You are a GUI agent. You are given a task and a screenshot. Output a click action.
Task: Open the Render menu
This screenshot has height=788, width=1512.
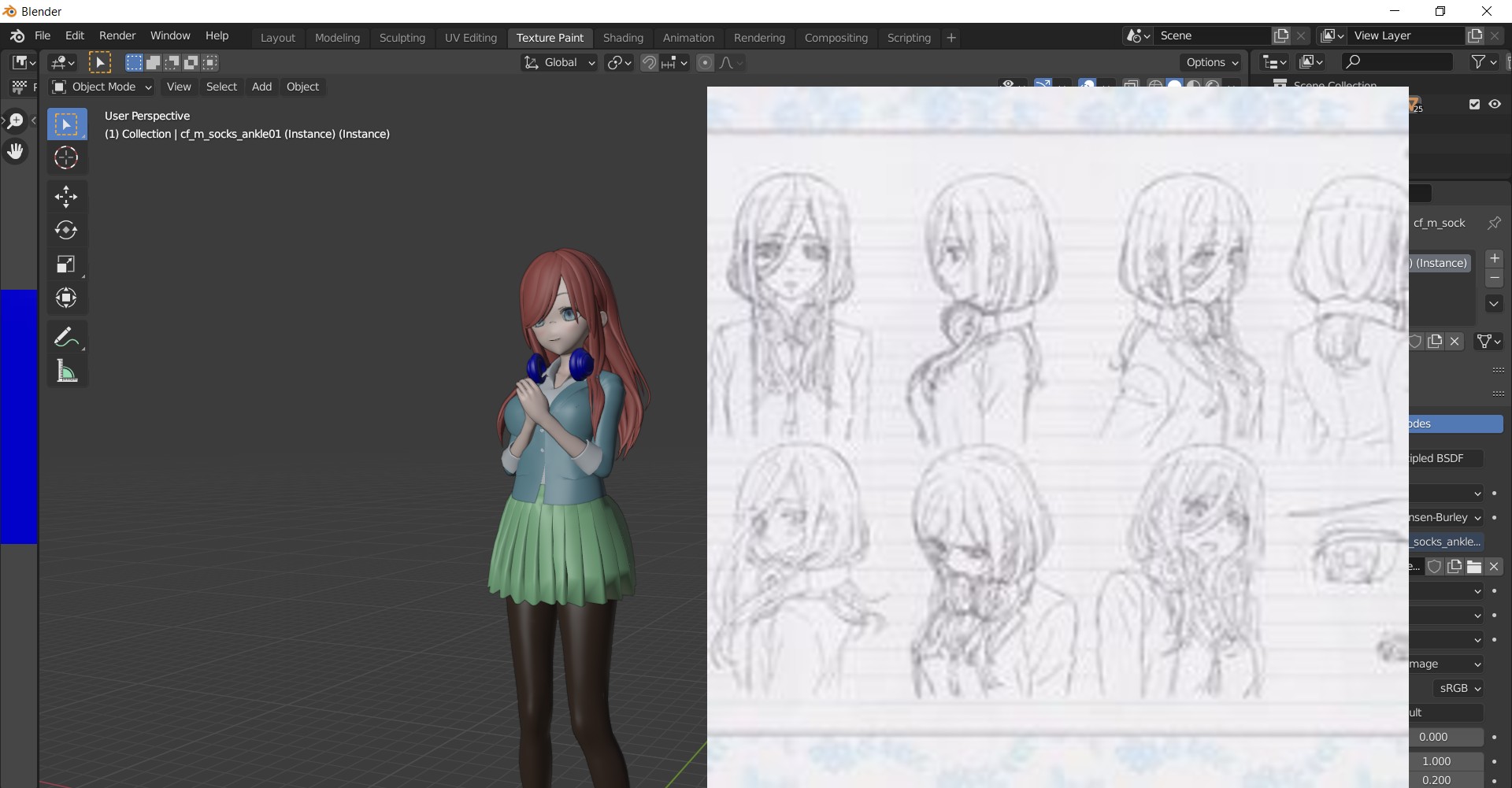(x=117, y=35)
